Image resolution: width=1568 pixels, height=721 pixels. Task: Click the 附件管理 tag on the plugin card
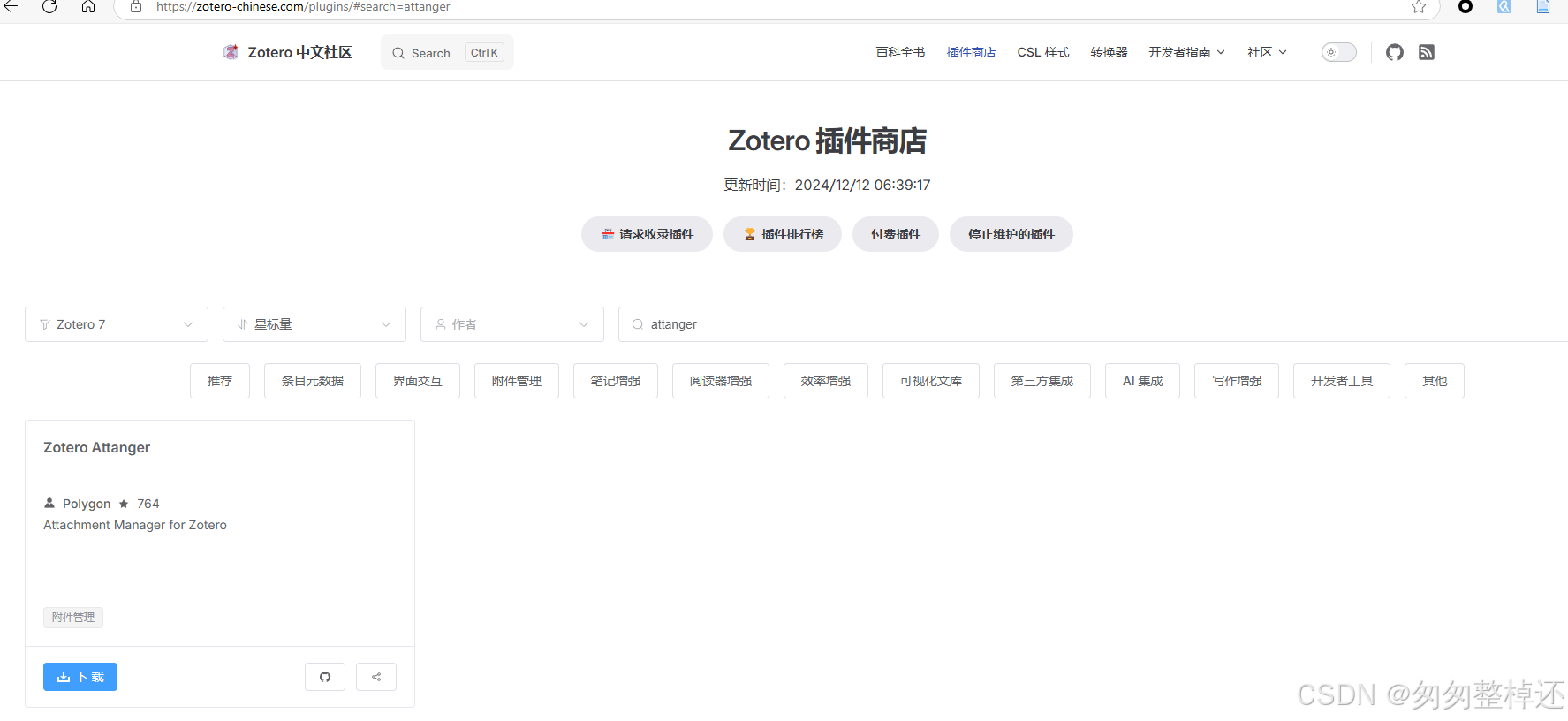pos(73,617)
